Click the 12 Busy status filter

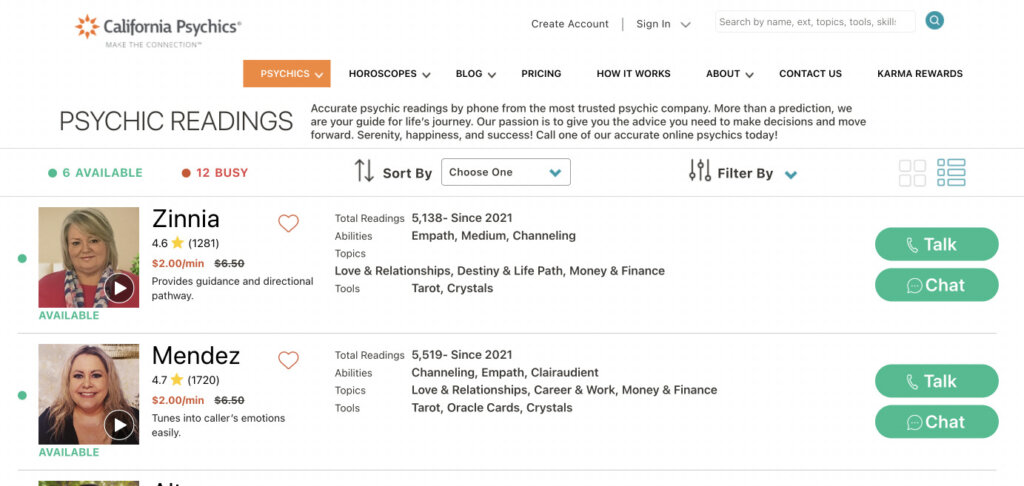(x=215, y=173)
